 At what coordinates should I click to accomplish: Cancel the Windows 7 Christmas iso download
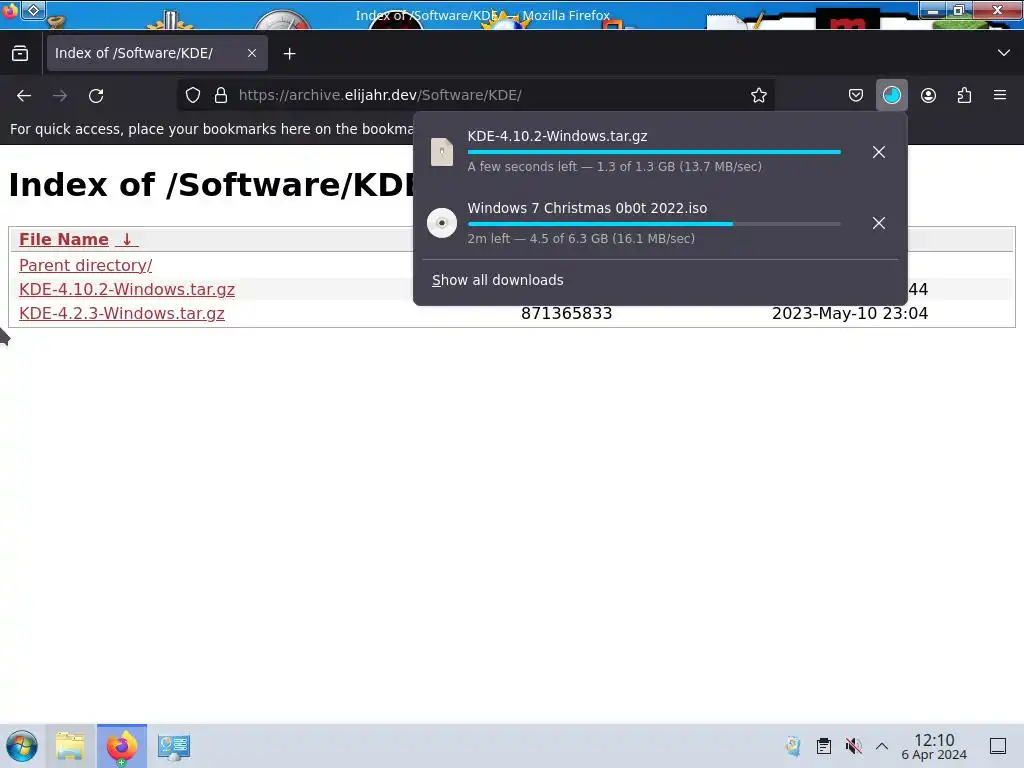pos(878,223)
